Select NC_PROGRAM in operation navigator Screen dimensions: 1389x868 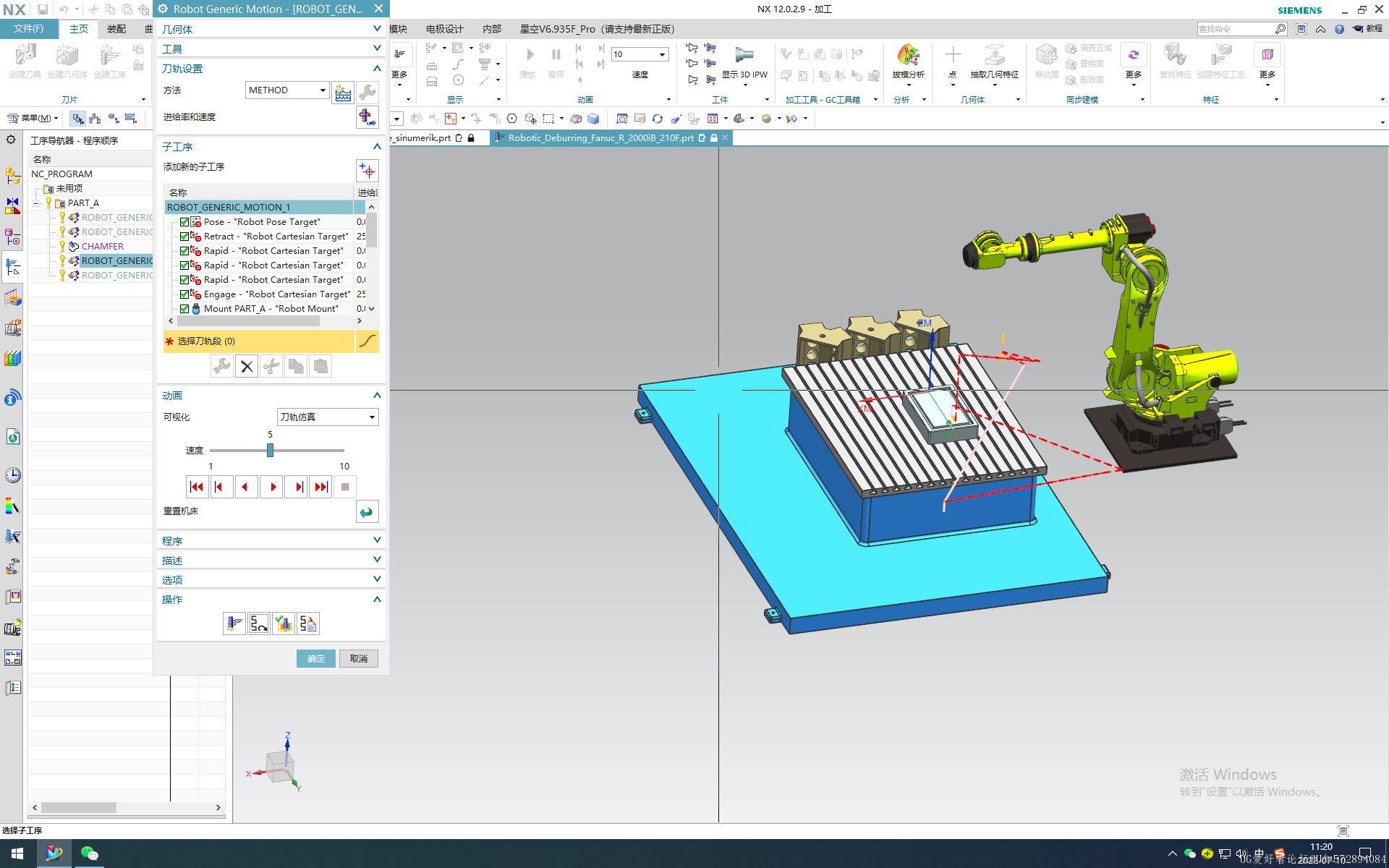coord(61,174)
